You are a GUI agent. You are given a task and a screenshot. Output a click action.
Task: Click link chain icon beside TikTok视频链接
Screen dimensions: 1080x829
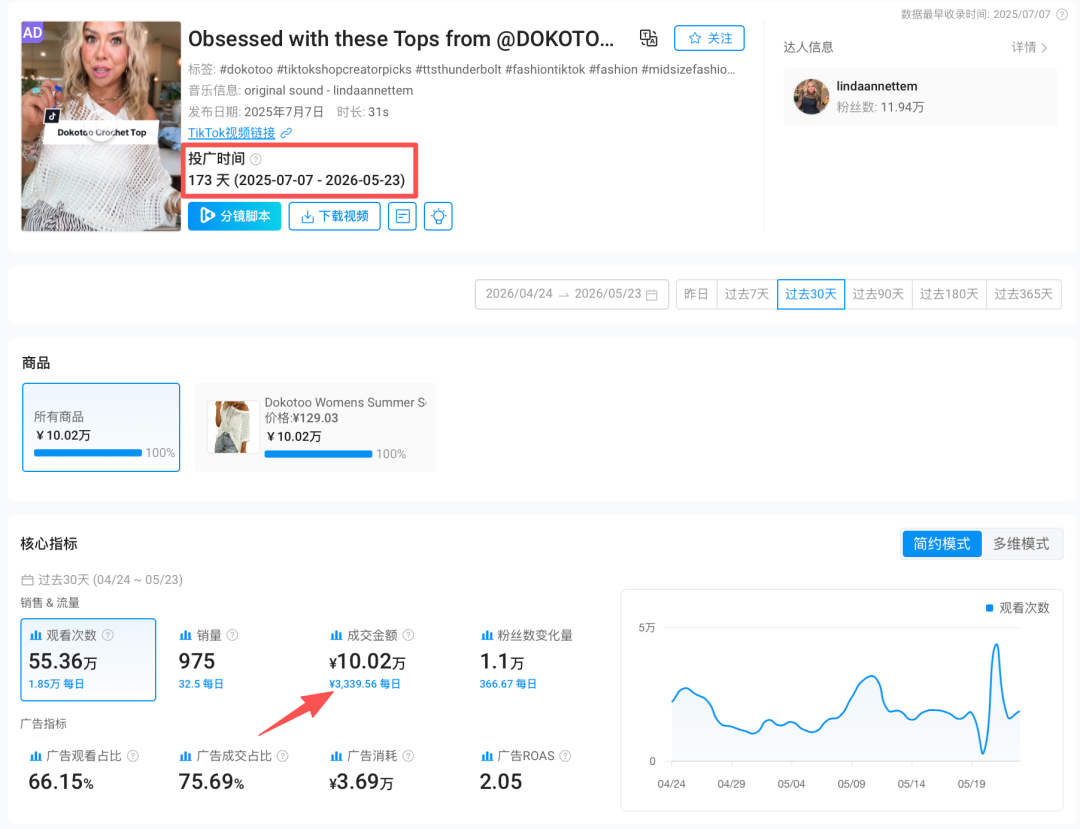[x=287, y=133]
